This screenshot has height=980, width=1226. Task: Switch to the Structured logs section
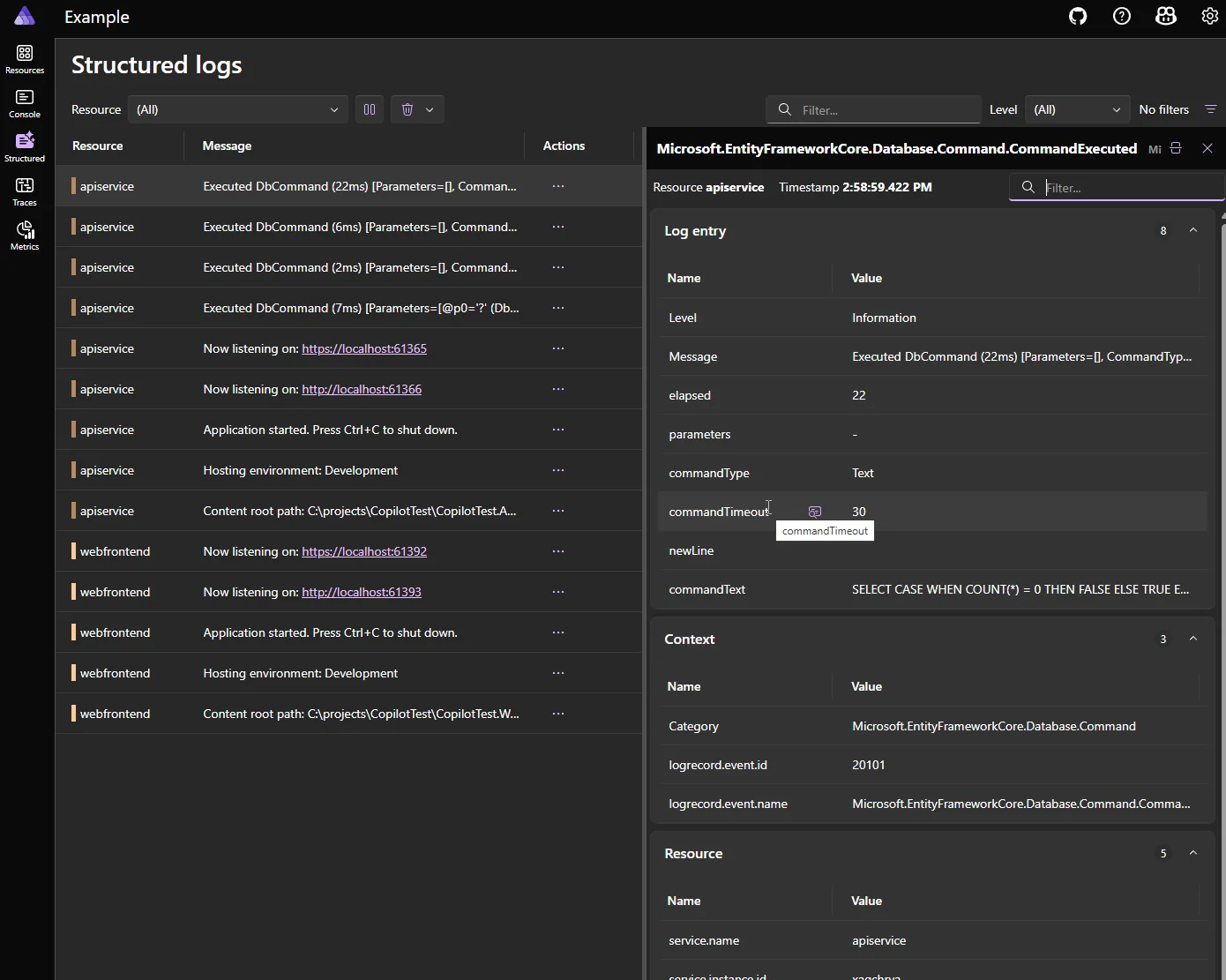24,146
